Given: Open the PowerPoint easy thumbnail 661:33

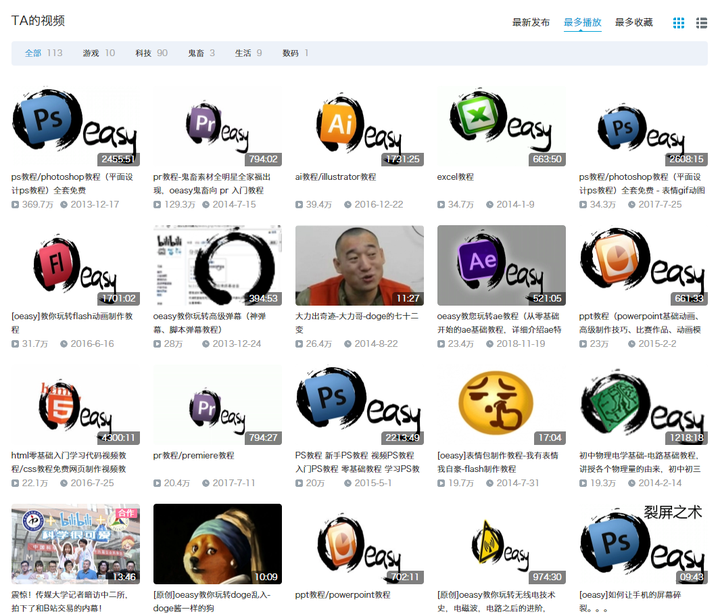Looking at the screenshot, I should [643, 265].
